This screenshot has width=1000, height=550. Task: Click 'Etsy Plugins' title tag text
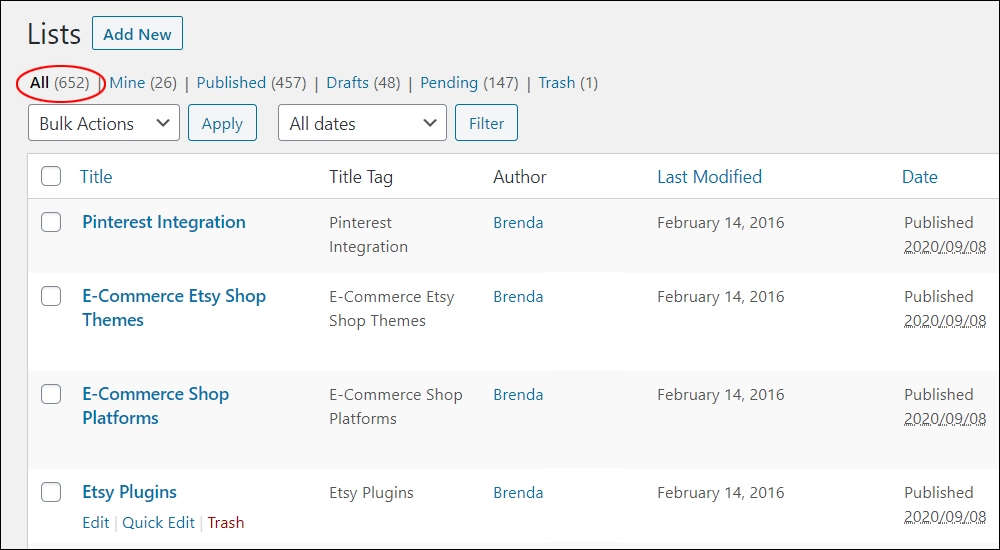[x=371, y=493]
